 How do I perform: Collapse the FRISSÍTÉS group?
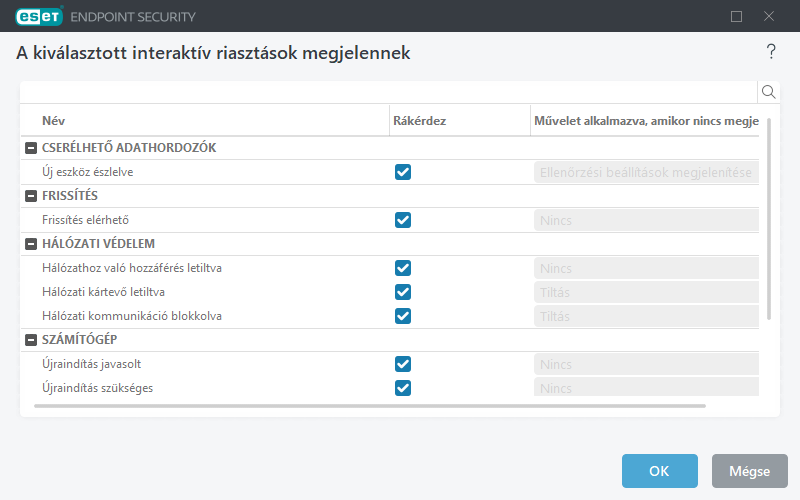31,196
